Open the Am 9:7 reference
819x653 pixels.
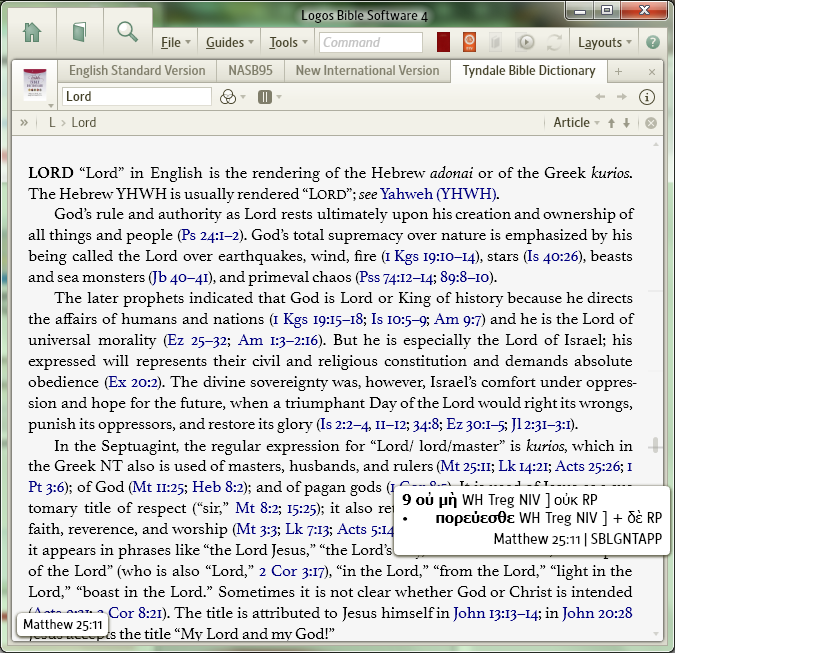458,319
